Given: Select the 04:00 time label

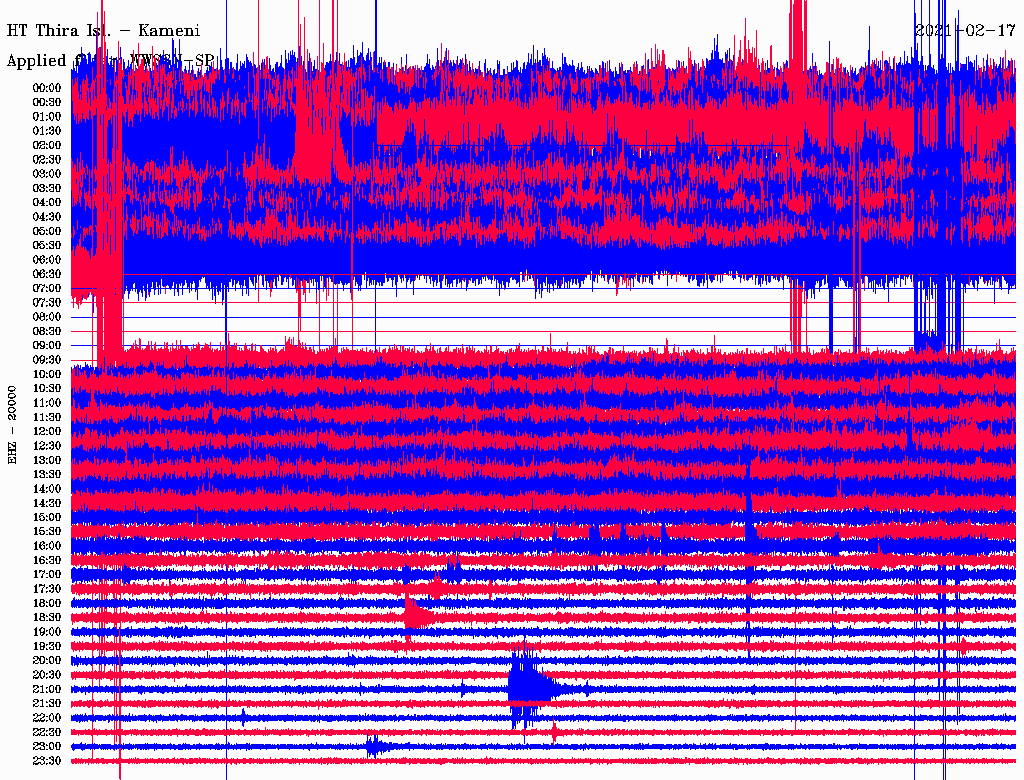Looking at the screenshot, I should point(47,203).
